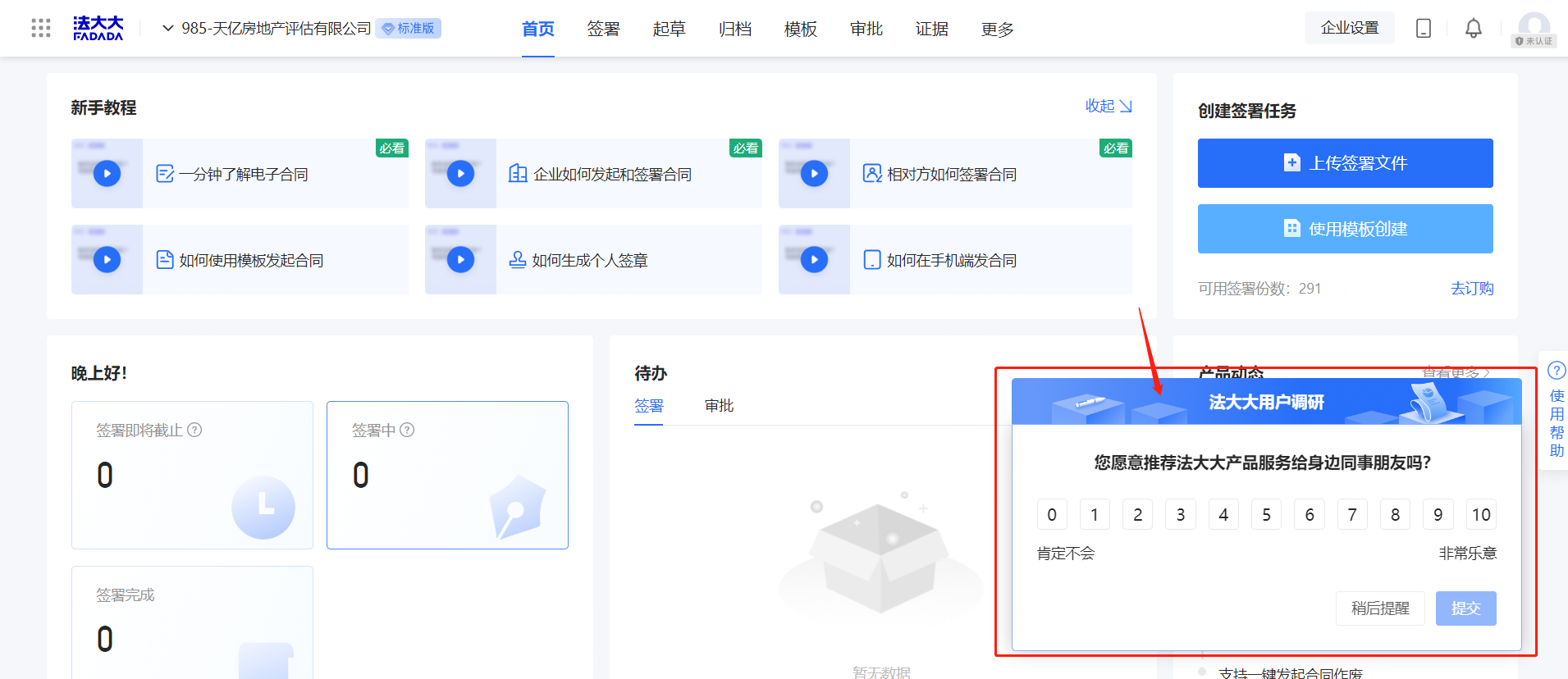
Task: Open the 企业如何发起和签署合同 tutorial title
Action: pyautogui.click(x=612, y=174)
